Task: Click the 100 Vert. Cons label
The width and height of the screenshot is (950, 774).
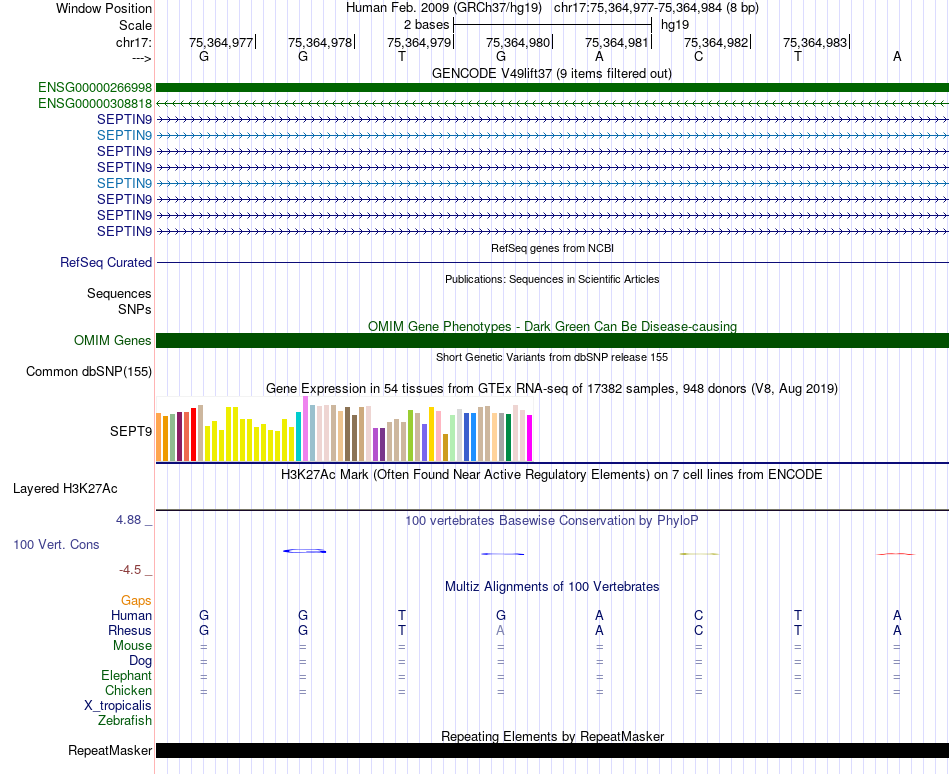Action: (56, 544)
